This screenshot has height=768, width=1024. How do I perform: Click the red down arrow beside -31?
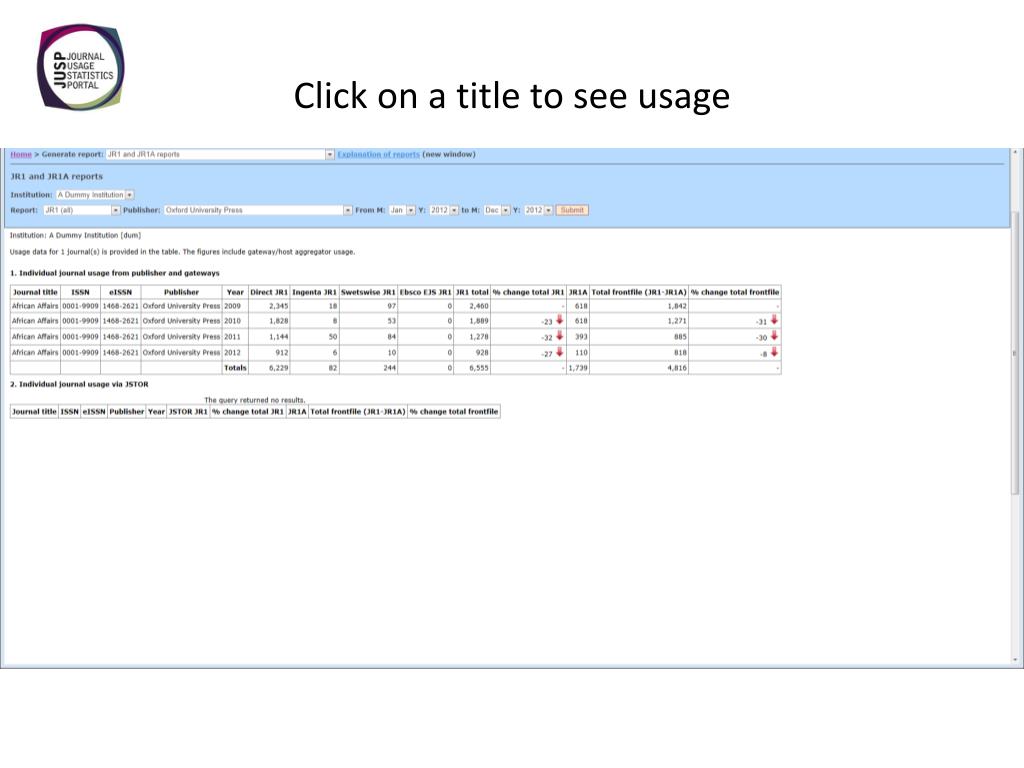(x=774, y=320)
